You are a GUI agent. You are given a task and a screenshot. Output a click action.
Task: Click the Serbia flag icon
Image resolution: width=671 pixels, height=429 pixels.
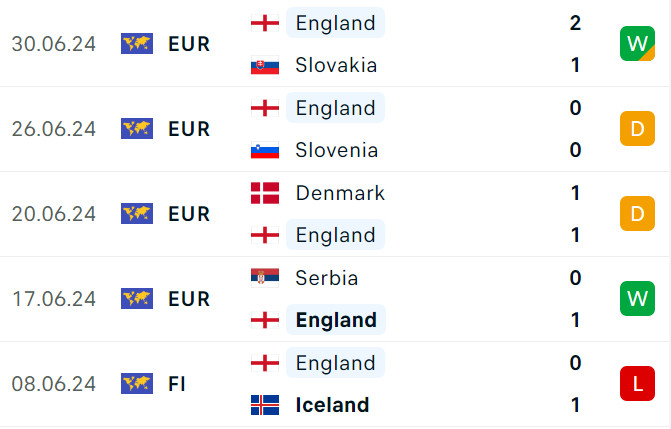coord(264,278)
